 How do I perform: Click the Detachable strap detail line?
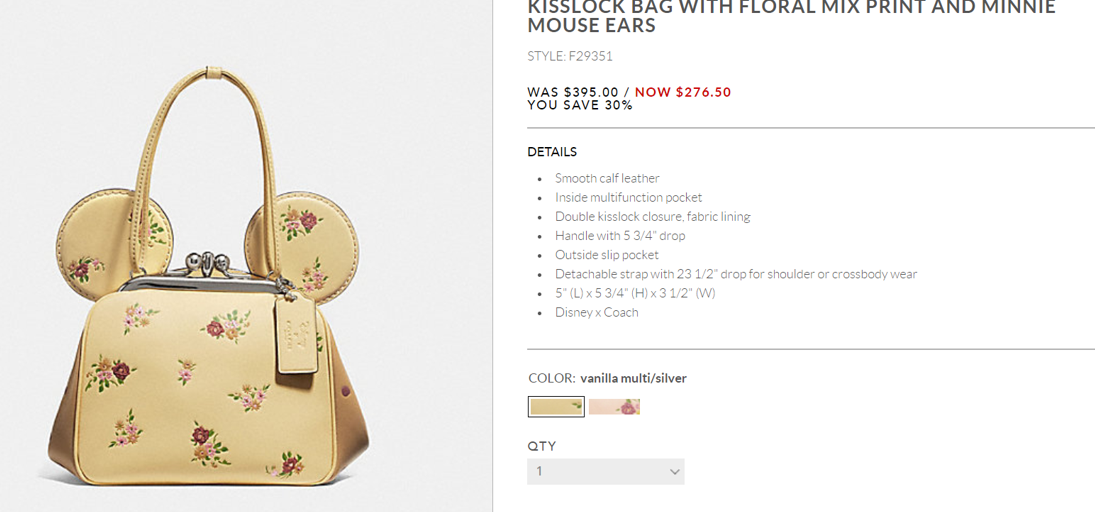pyautogui.click(x=735, y=274)
